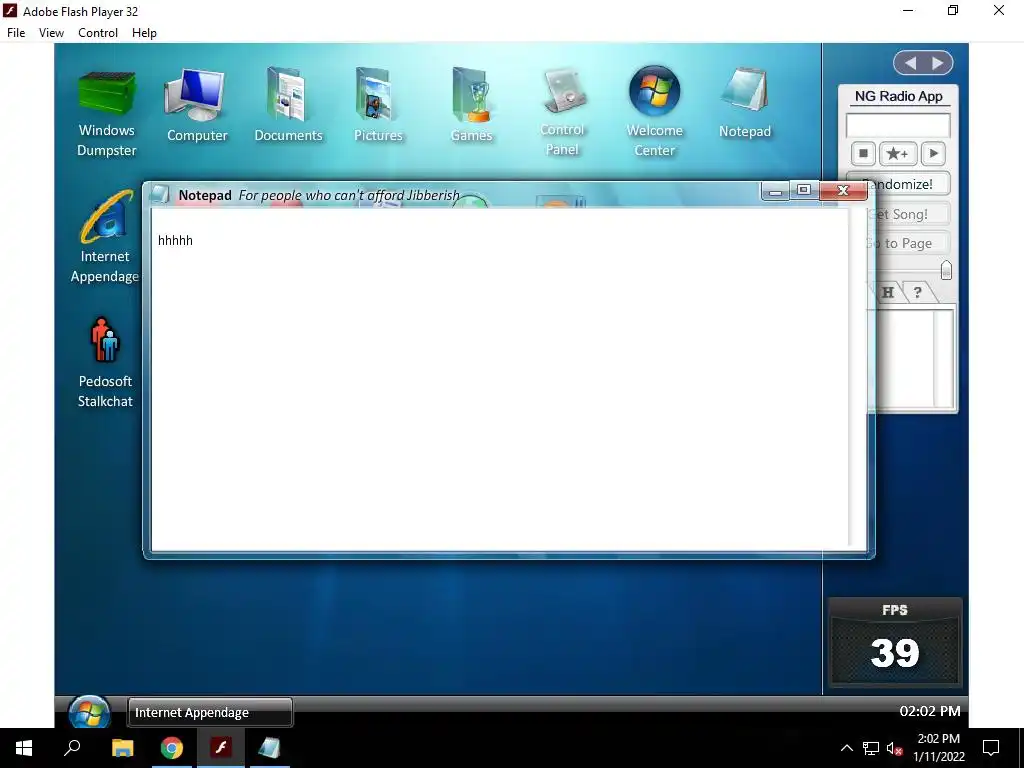The height and width of the screenshot is (768, 1024).
Task: Open the Flash Player Control menu
Action: click(98, 33)
